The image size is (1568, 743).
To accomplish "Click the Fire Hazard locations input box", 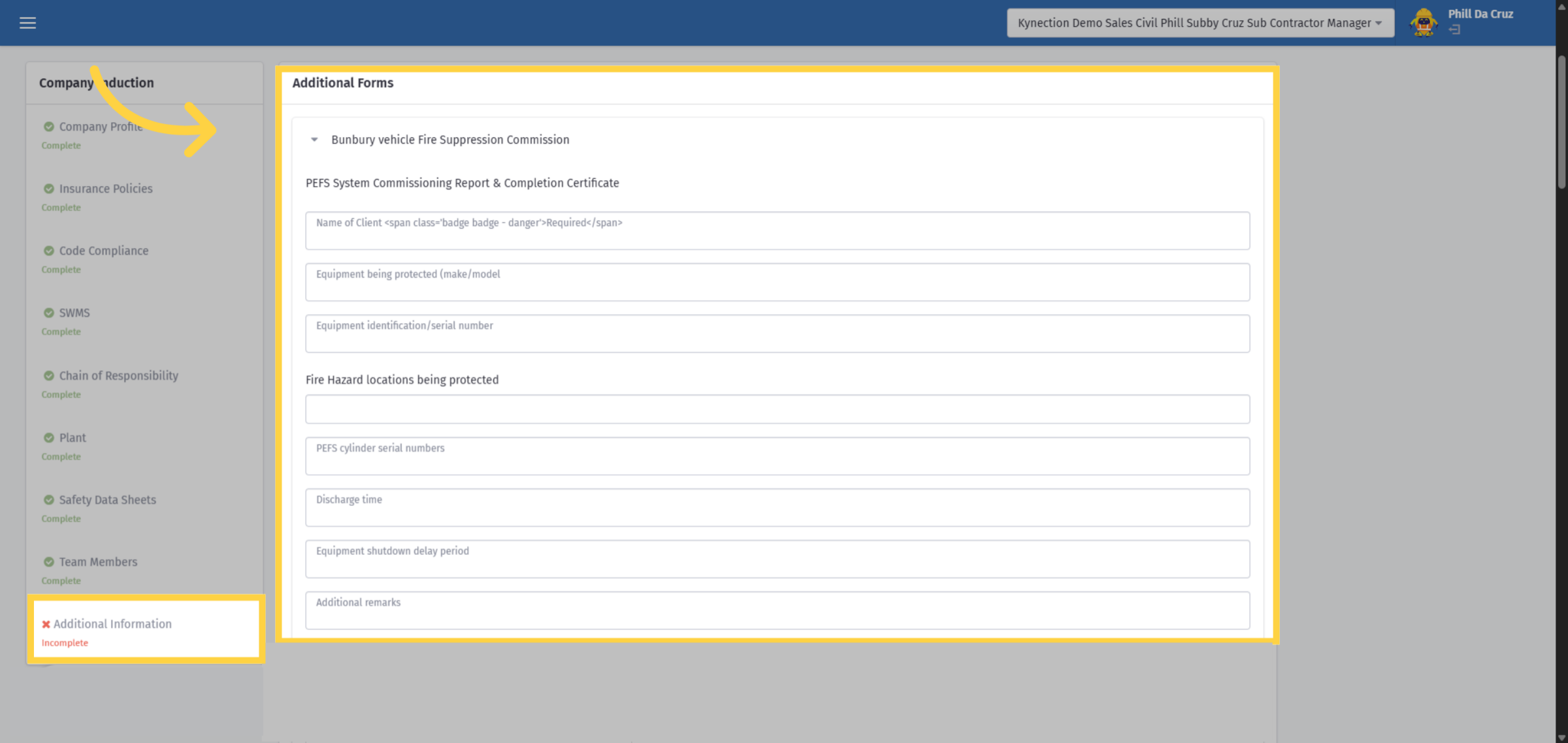I will click(777, 409).
